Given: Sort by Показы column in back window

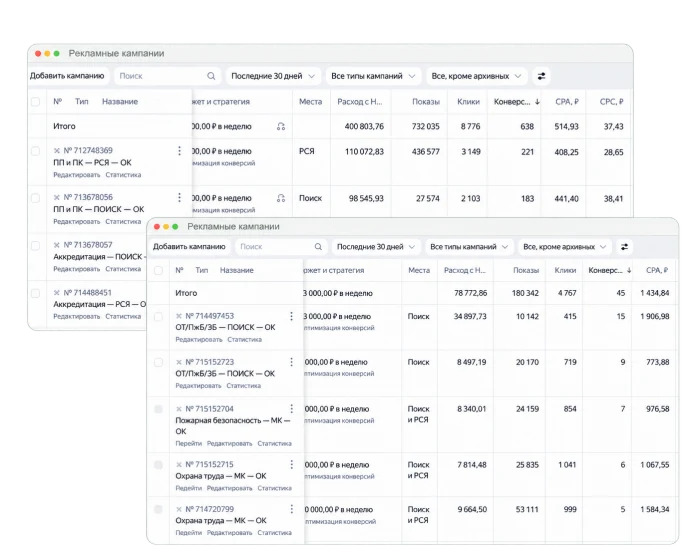Looking at the screenshot, I should tap(425, 102).
